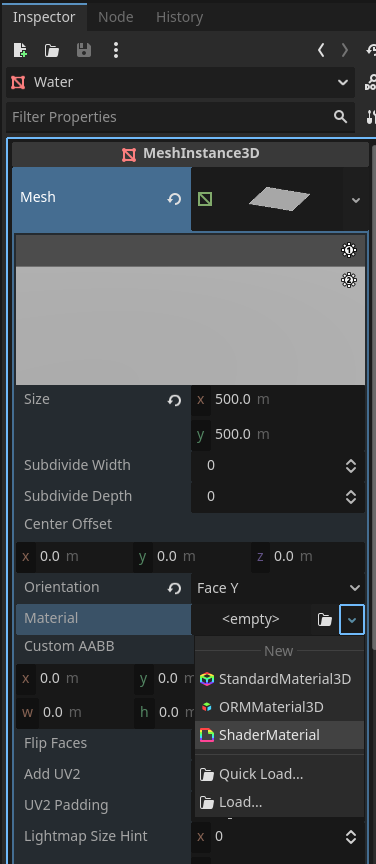
Task: Switch to the Node tab
Action: pos(116,17)
